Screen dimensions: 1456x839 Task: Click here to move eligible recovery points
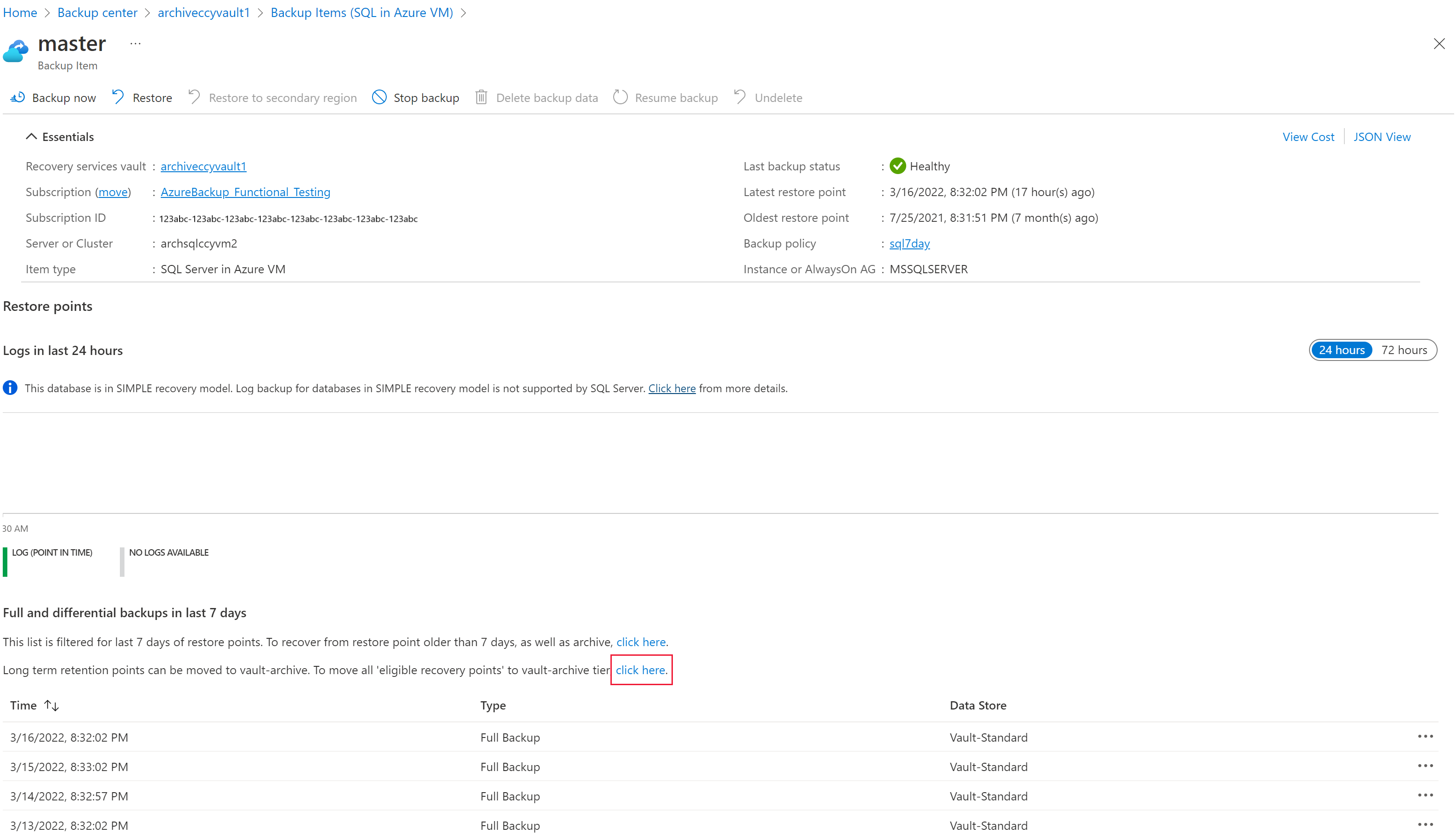click(640, 670)
